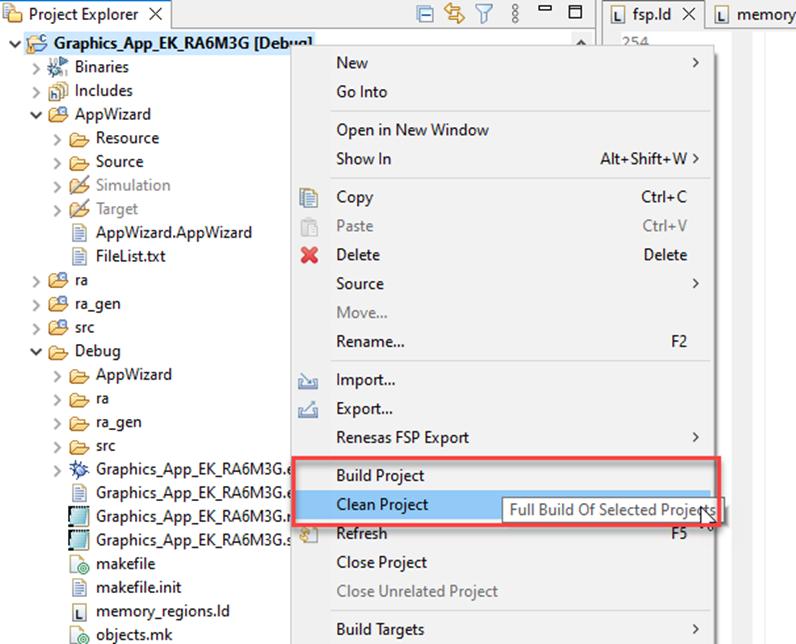
Task: Toggle Link with Editor in Project Explorer
Action: tap(455, 14)
